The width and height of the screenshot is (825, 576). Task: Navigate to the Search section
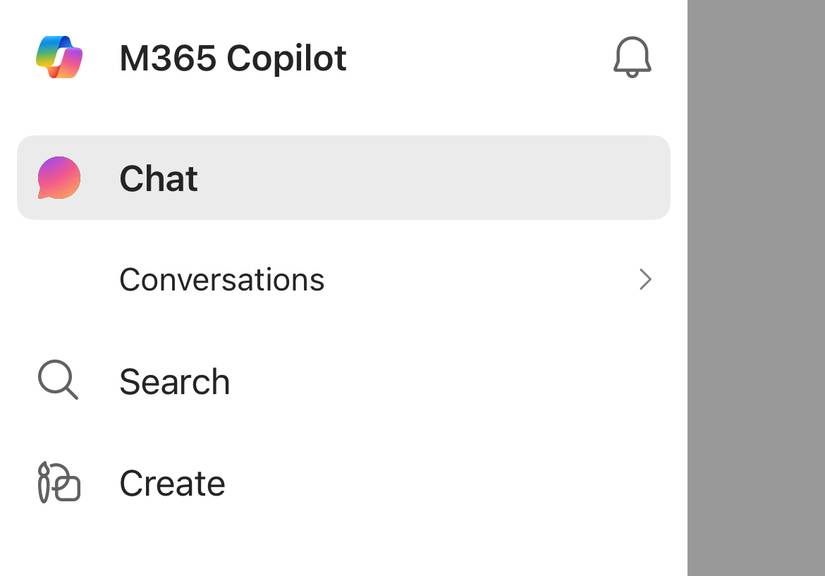(174, 380)
